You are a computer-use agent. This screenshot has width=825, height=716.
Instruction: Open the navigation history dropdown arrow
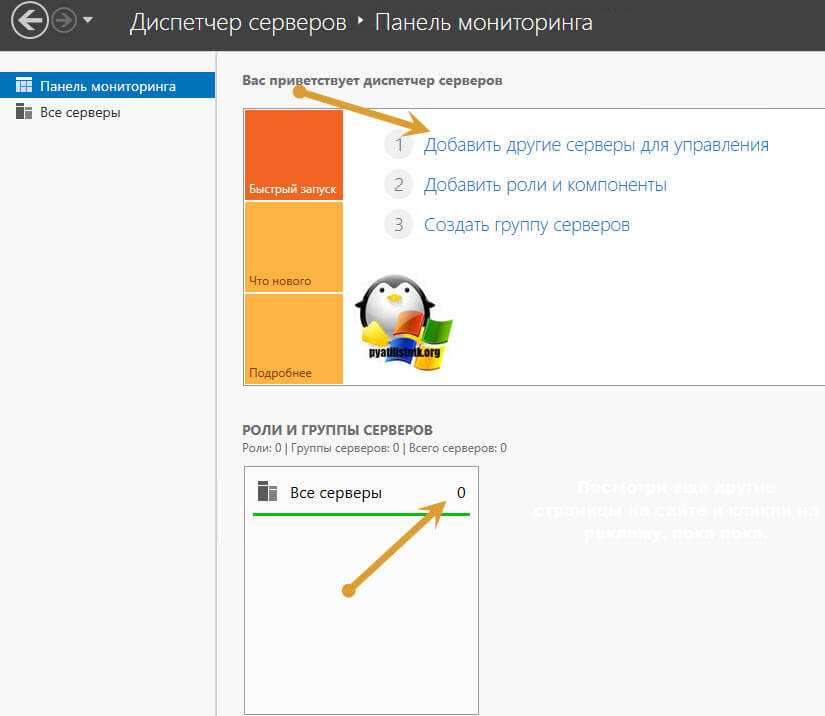[x=88, y=21]
